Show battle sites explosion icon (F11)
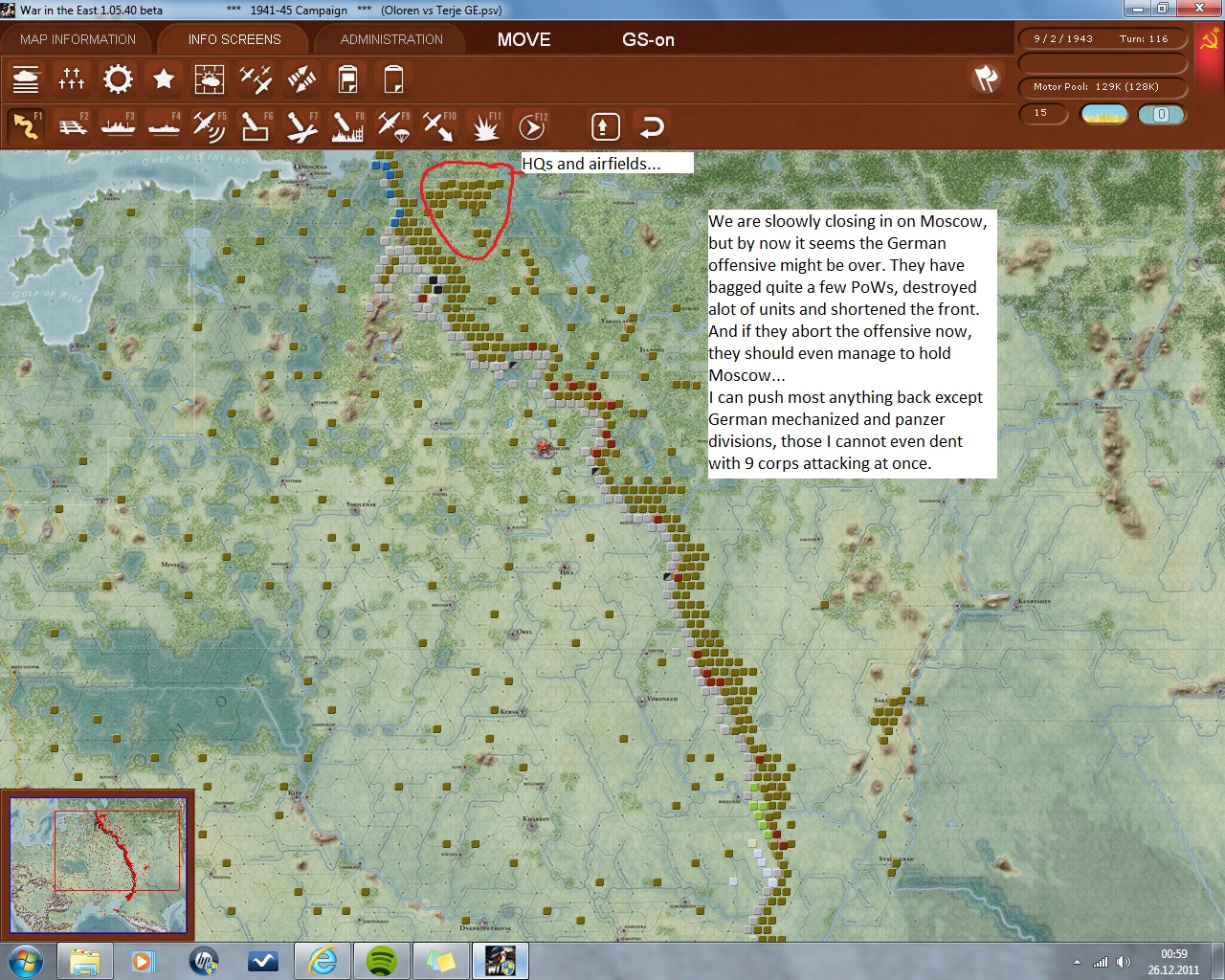This screenshot has width=1225, height=980. [485, 126]
